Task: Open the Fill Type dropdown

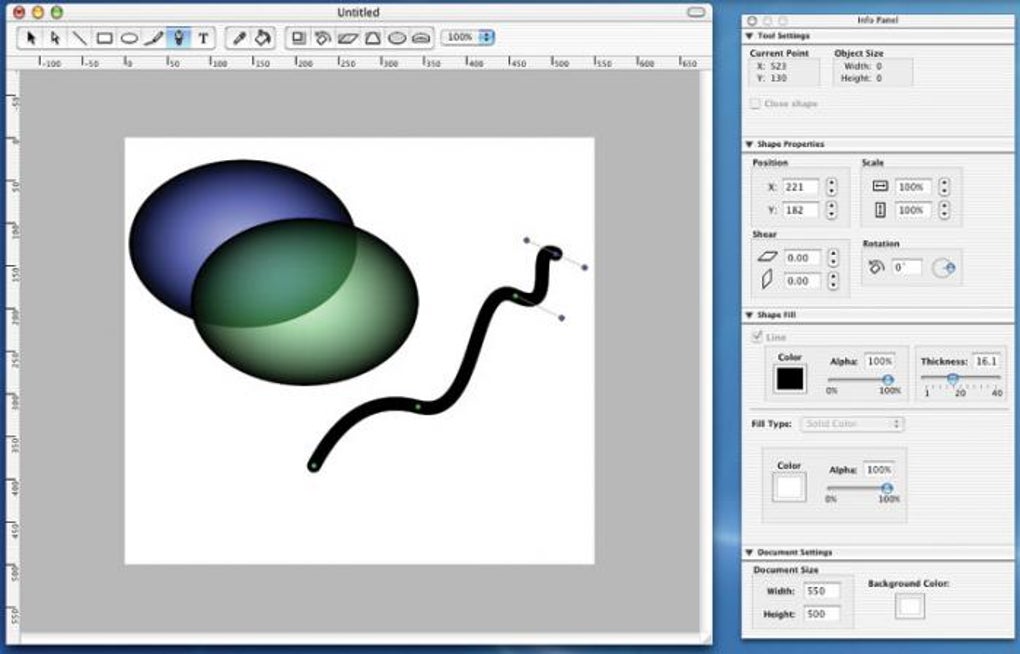Action: 853,424
